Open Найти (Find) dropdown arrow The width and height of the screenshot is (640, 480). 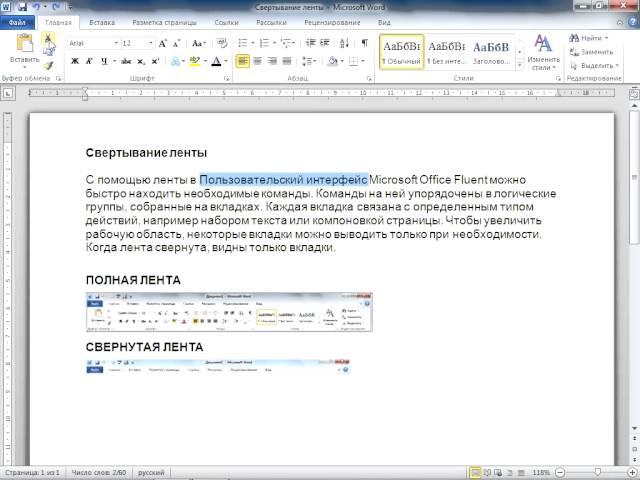[607, 38]
